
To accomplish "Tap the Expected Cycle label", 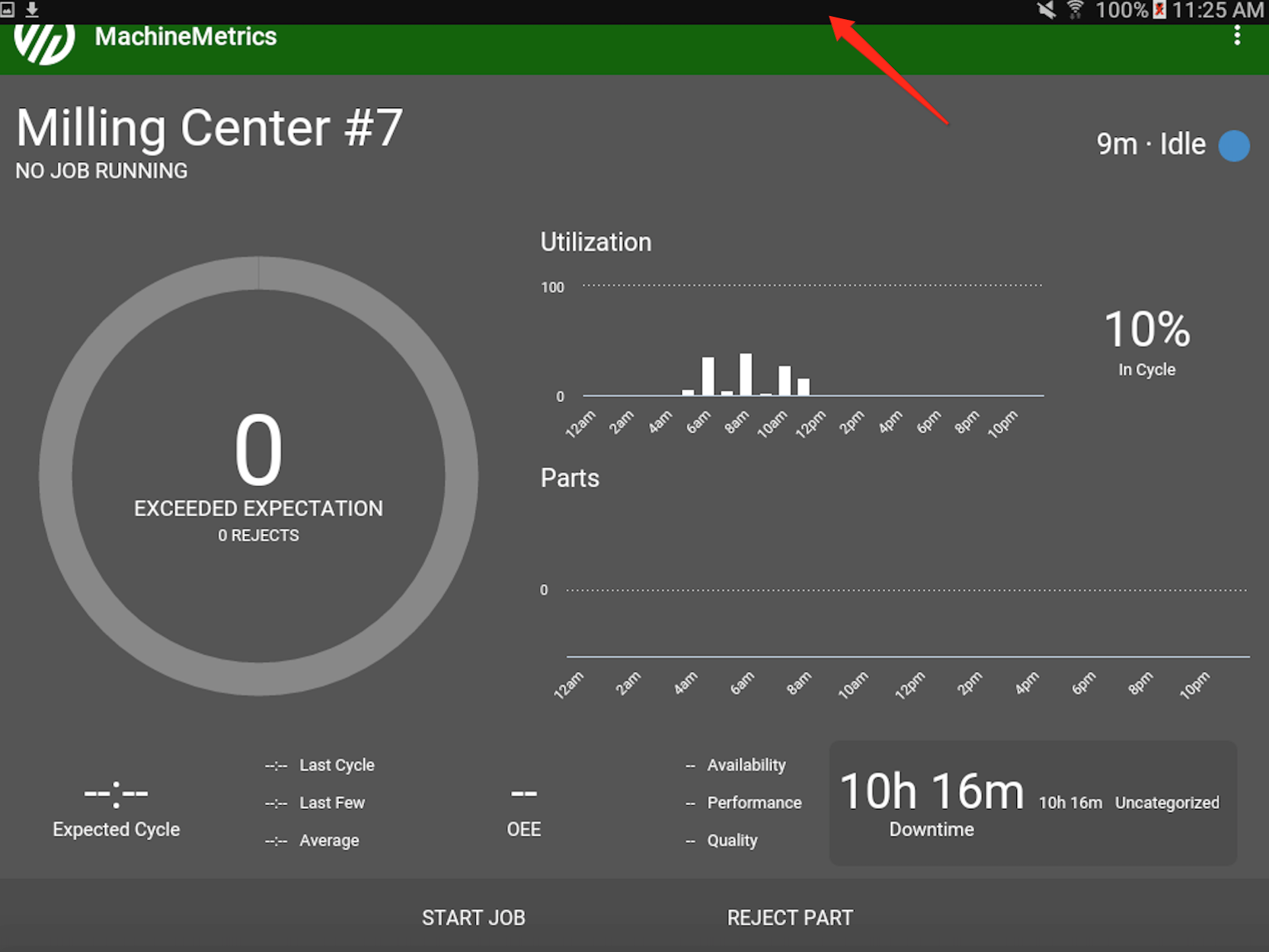I will [x=117, y=829].
